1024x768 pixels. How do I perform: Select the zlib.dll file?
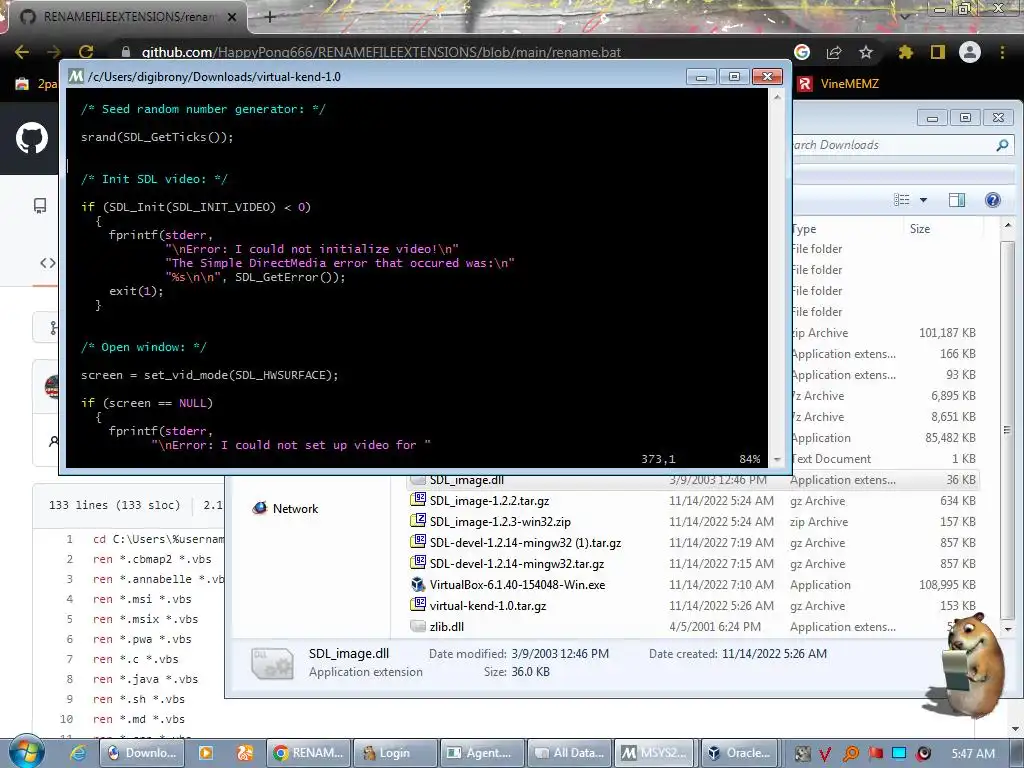point(447,626)
